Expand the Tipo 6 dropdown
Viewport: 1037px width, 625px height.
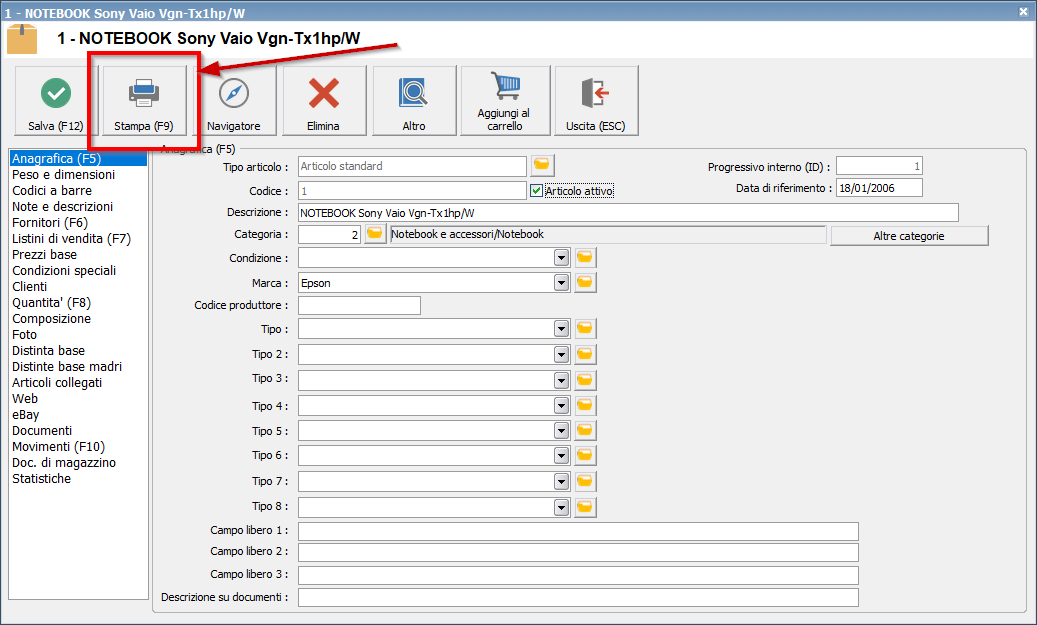coord(561,456)
